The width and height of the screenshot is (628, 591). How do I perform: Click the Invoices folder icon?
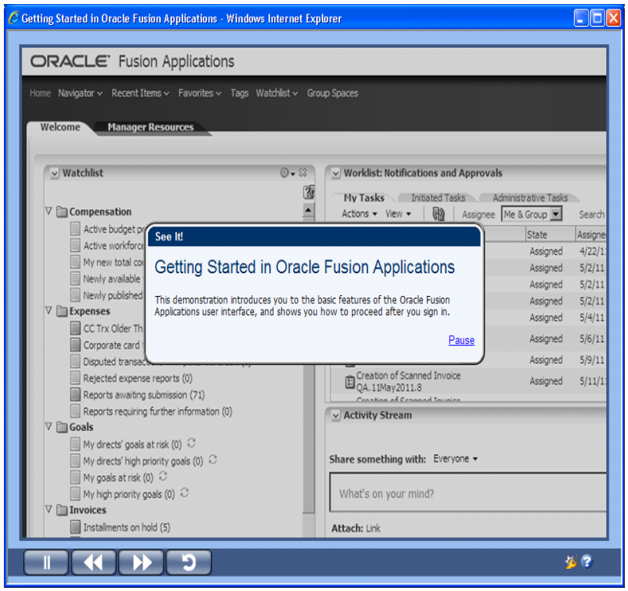[62, 510]
